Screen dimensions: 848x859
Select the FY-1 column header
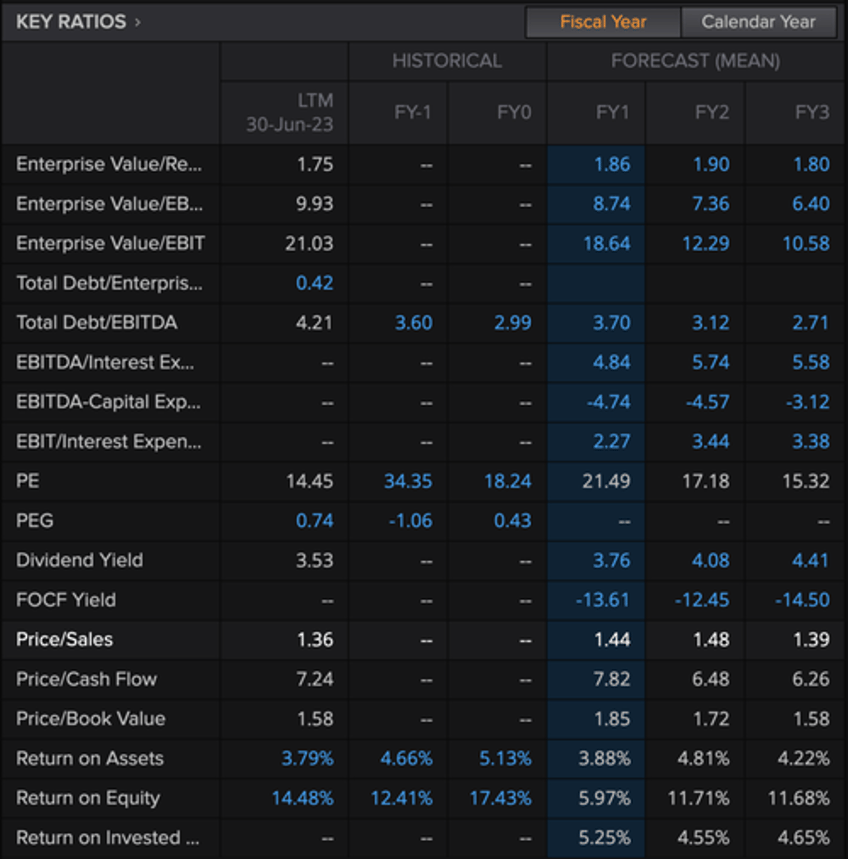[x=412, y=112]
